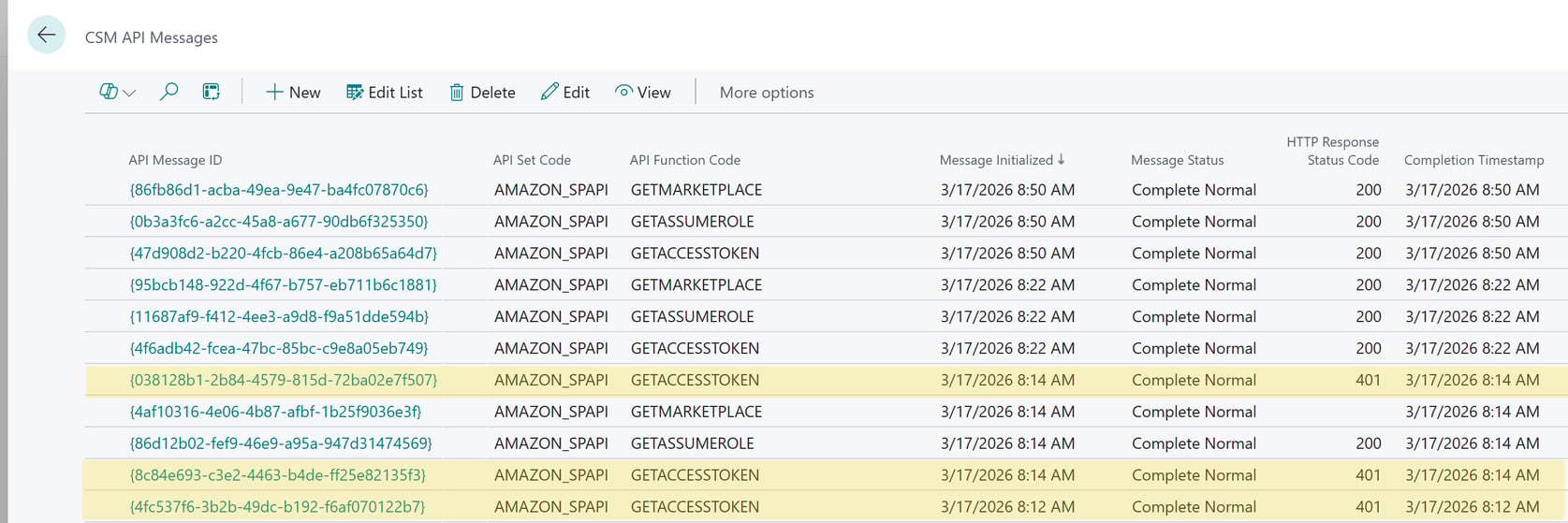Click Completion Timestamp in 47d908d2 row
Viewport: 1568px width, 523px height.
tap(1473, 254)
